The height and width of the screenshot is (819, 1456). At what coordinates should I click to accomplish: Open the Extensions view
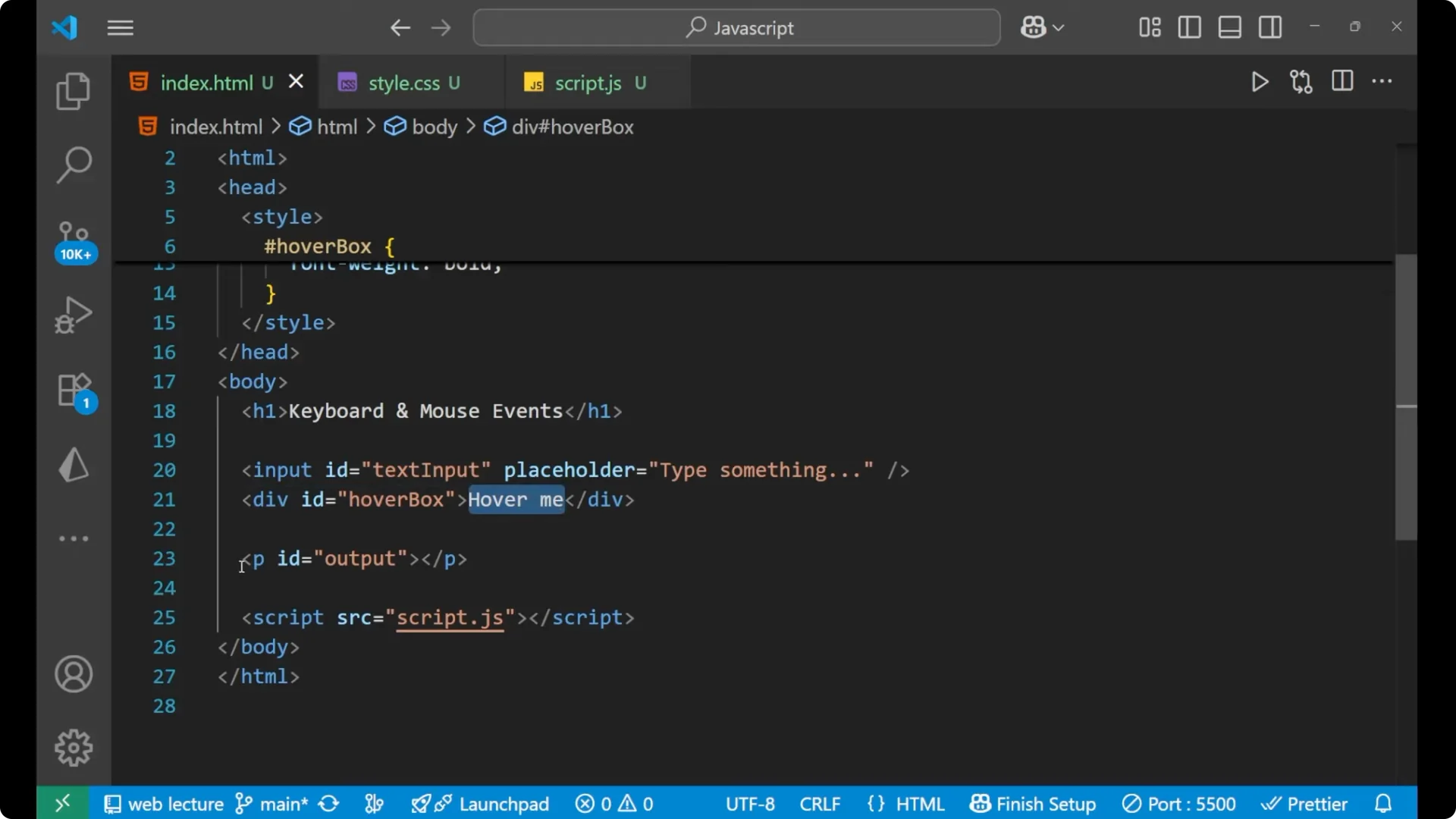point(73,391)
